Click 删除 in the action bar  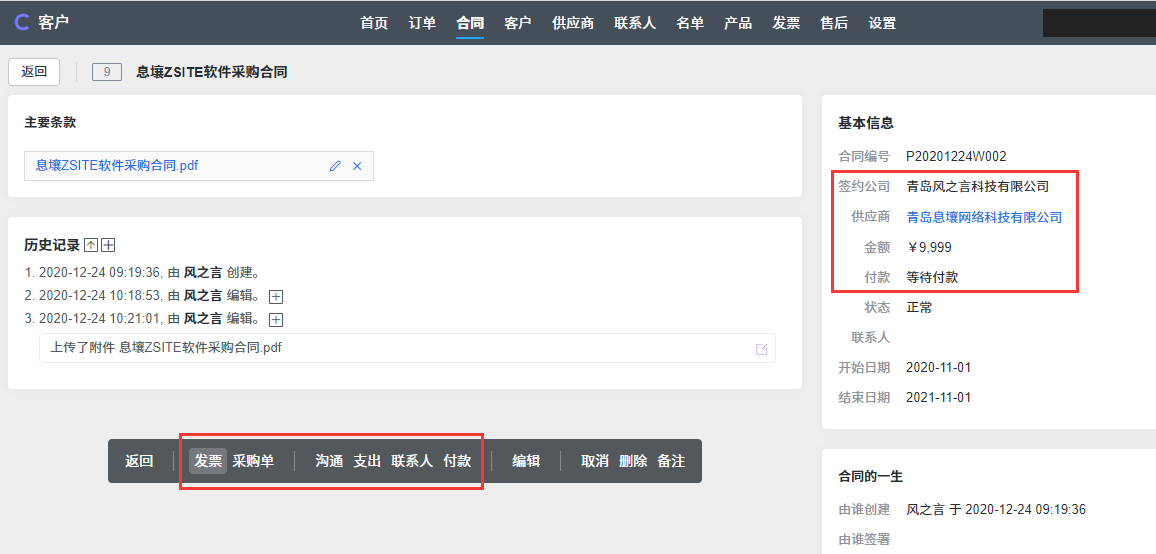633,461
